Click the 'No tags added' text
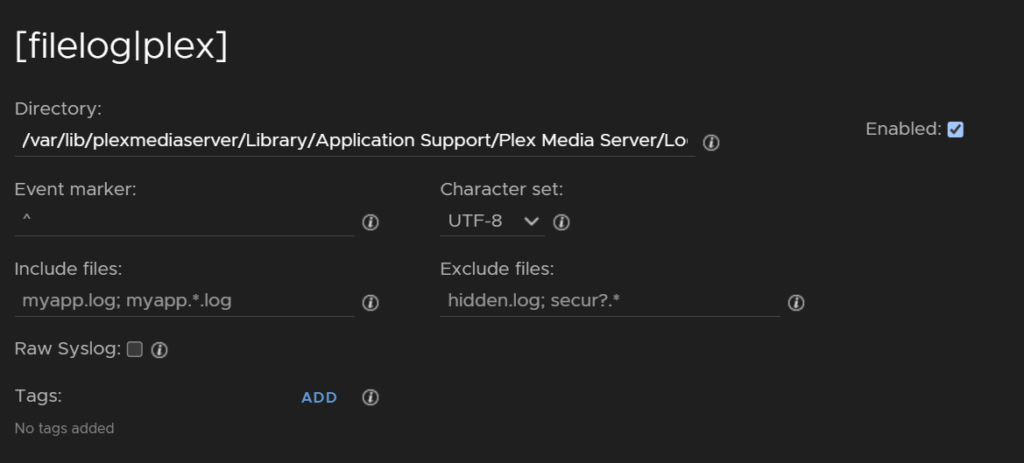Viewport: 1024px width, 463px height. point(64,429)
